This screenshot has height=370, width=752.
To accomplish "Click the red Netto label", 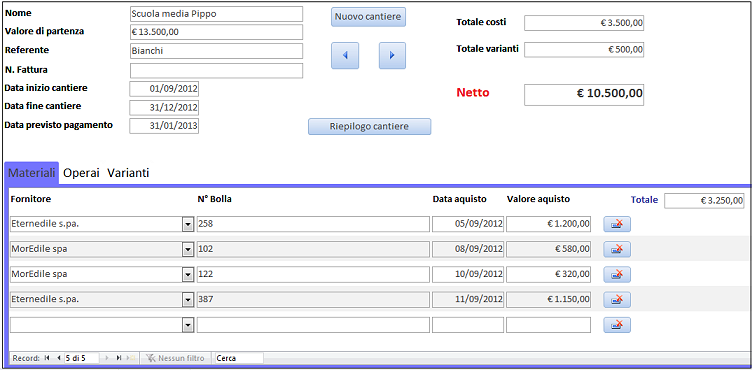I will pos(473,93).
